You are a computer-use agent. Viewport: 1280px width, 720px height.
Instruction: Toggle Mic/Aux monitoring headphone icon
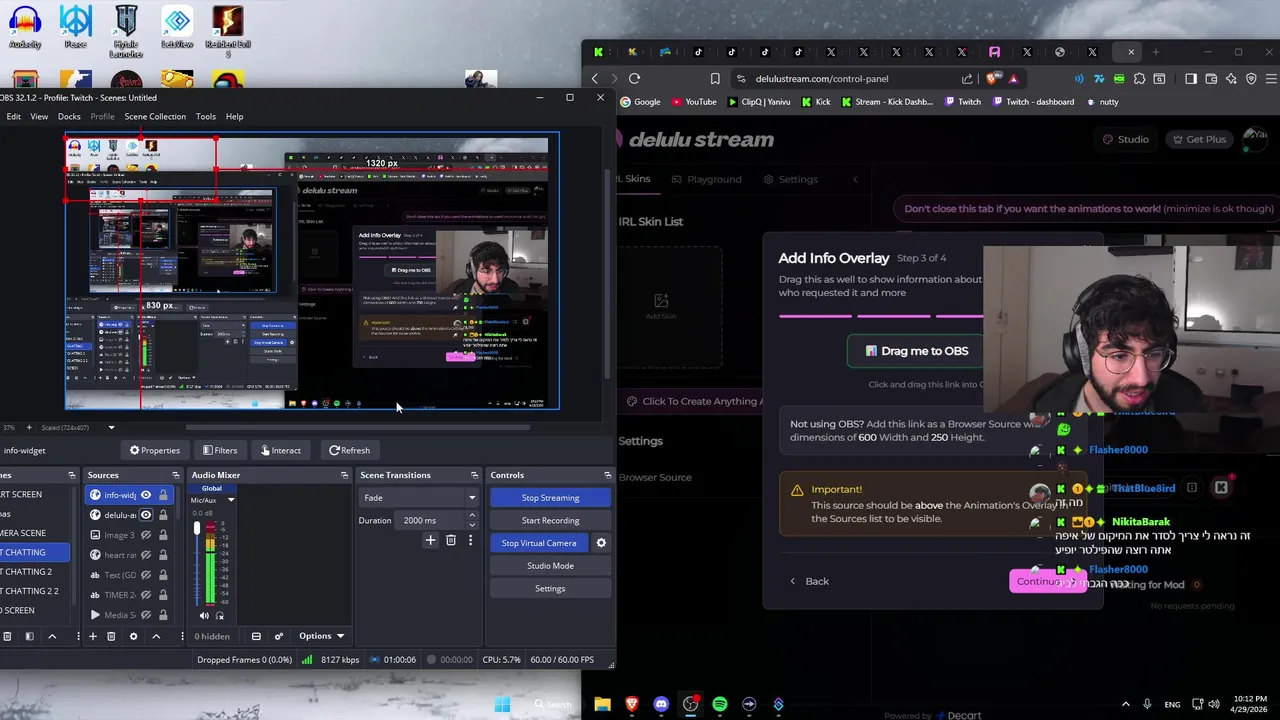pos(220,615)
